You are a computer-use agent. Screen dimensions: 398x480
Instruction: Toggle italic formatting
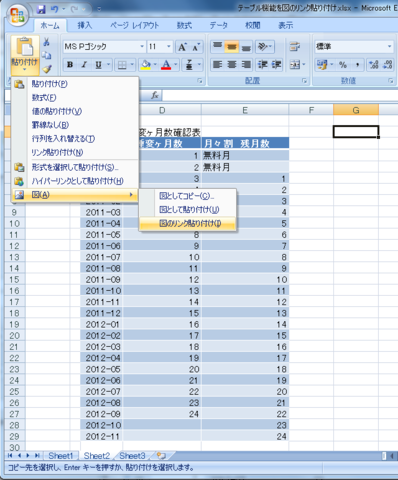point(84,65)
